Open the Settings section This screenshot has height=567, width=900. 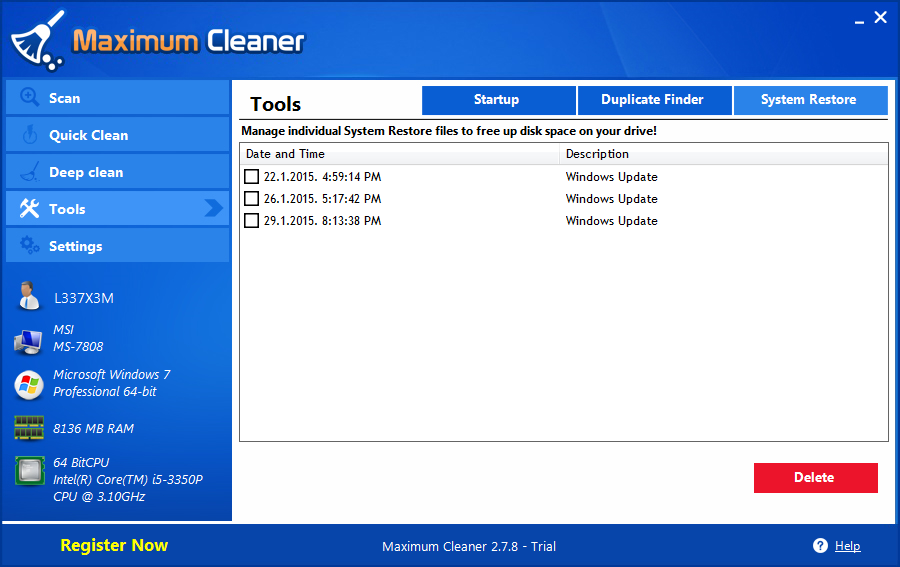118,245
